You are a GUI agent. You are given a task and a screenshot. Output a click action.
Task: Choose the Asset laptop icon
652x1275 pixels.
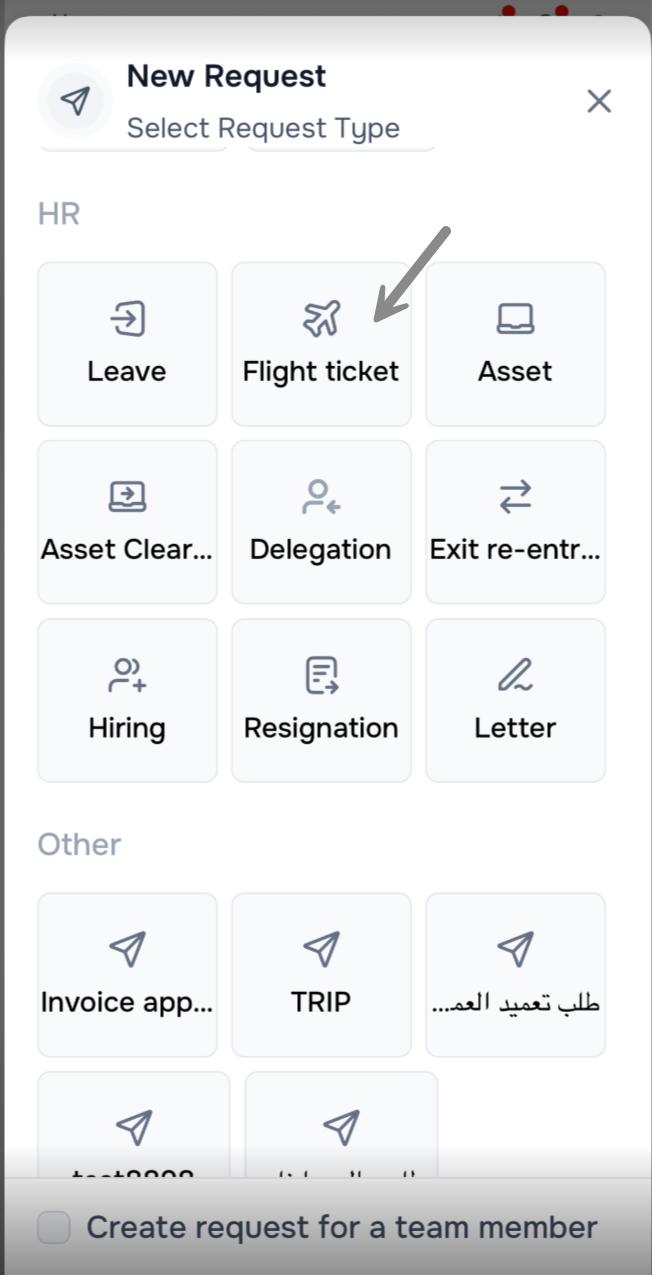click(x=515, y=319)
